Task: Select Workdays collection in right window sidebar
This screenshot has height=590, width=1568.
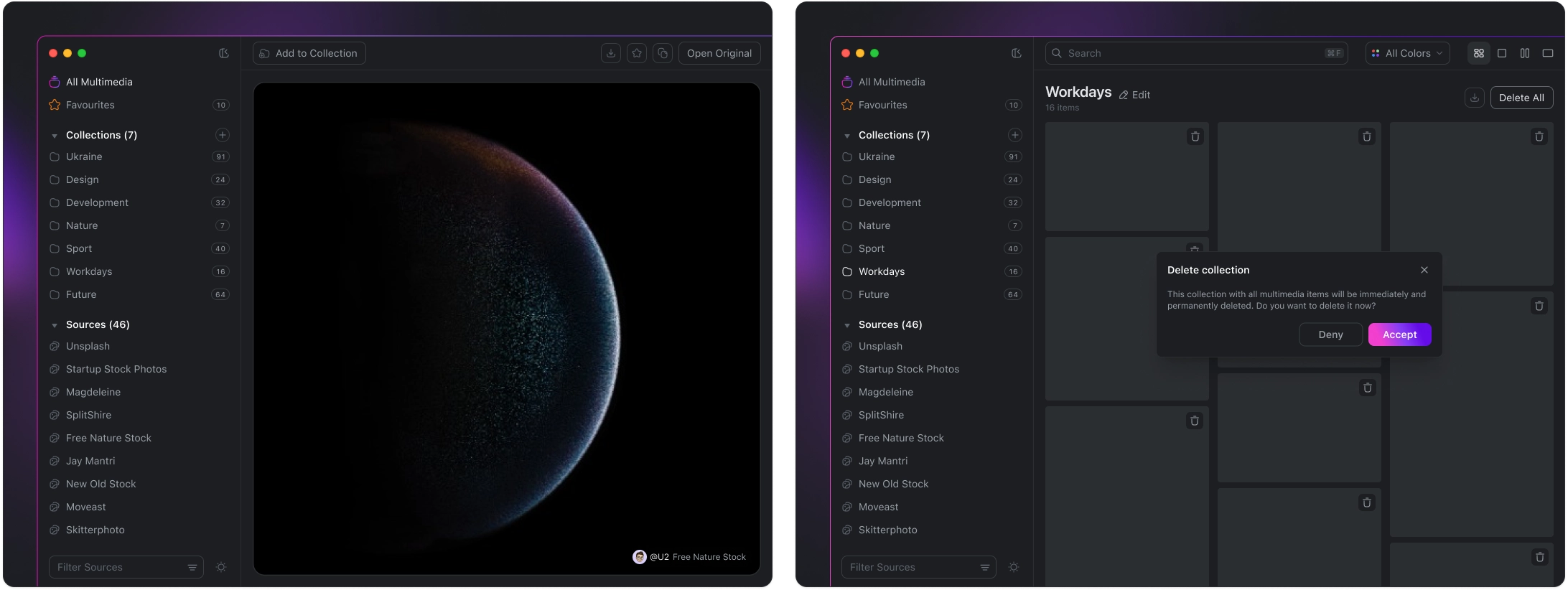Action: [x=931, y=271]
